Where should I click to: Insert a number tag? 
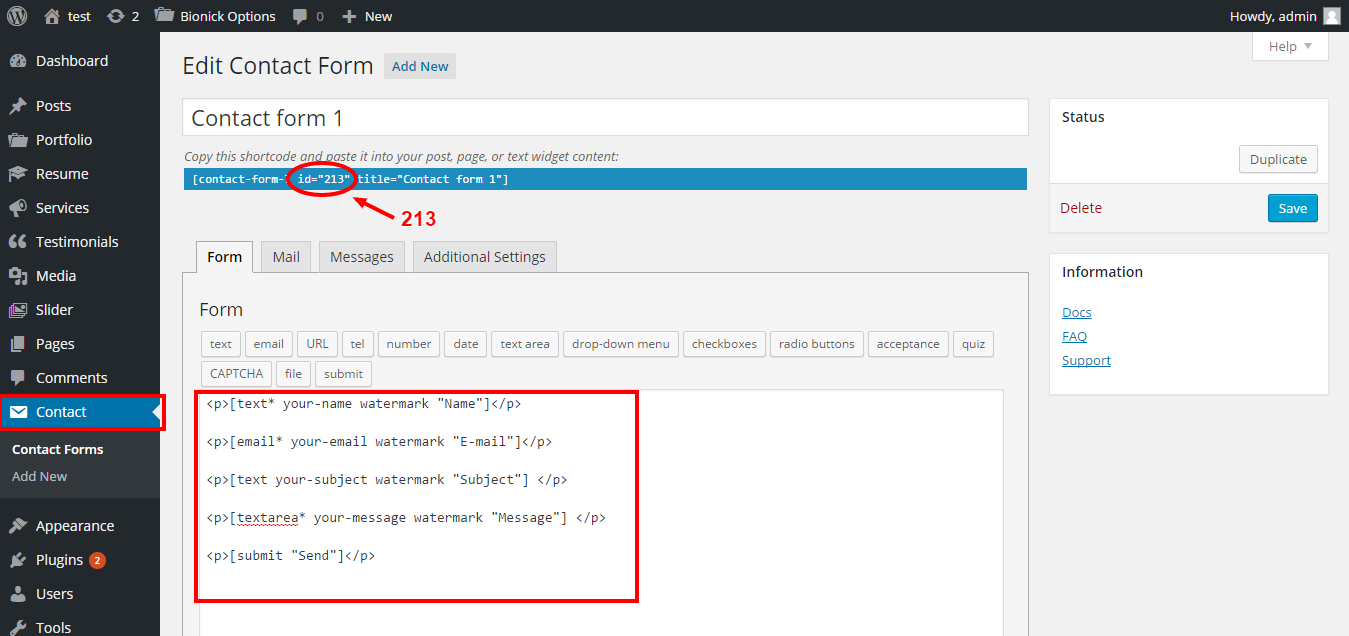(409, 344)
